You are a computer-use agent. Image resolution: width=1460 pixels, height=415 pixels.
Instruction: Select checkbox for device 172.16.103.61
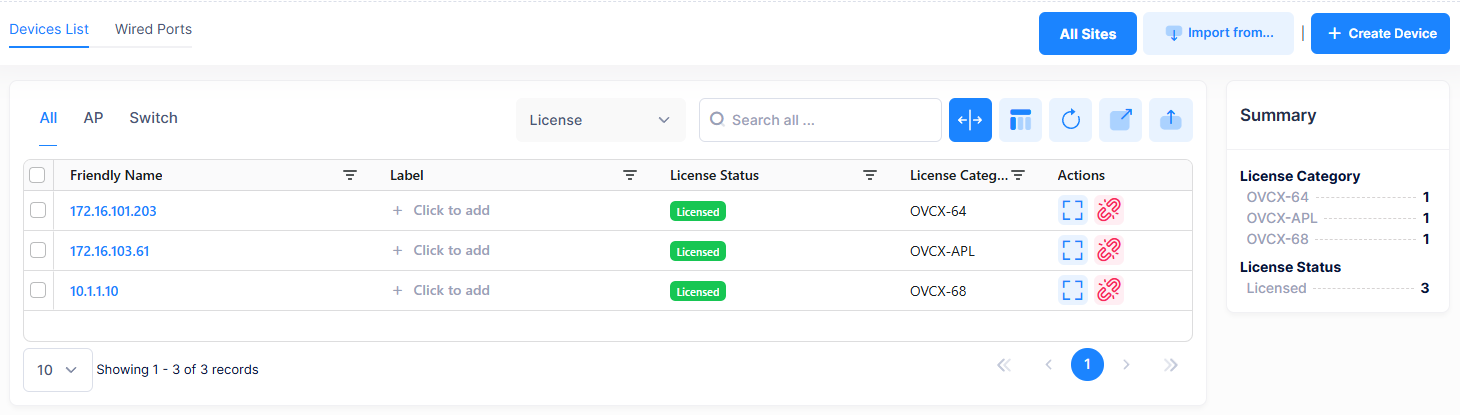tap(38, 250)
